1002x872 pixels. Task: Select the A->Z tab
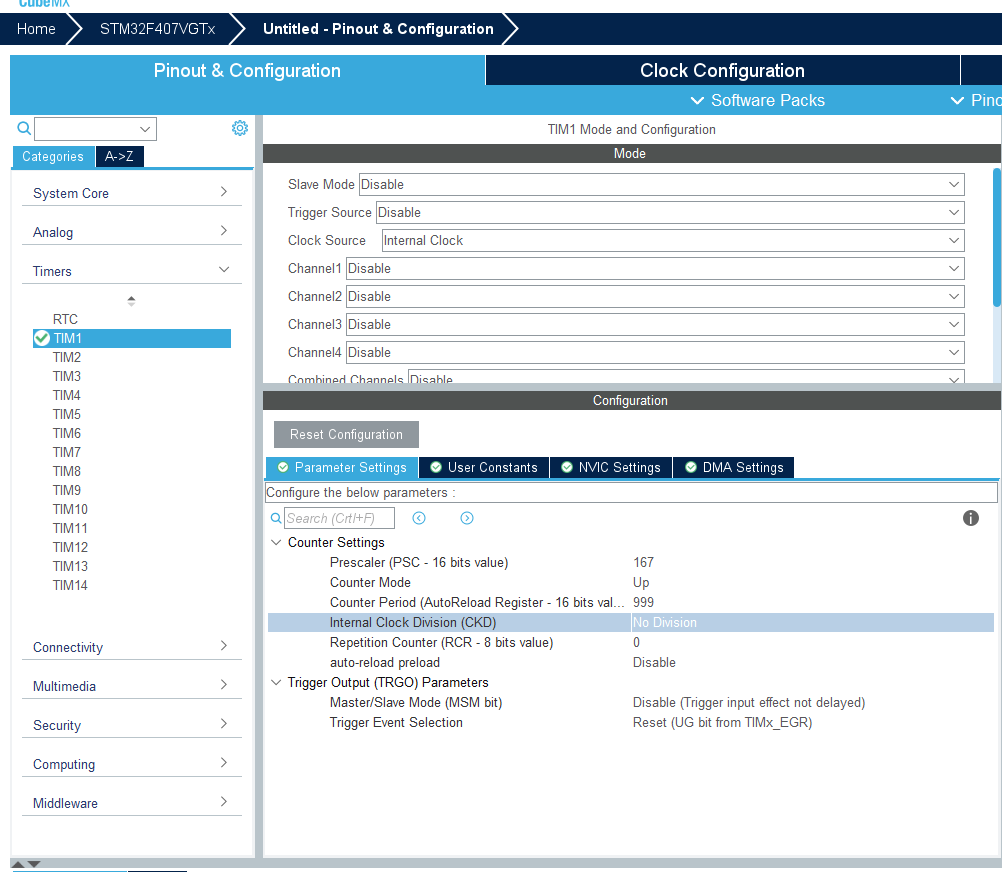coord(119,157)
